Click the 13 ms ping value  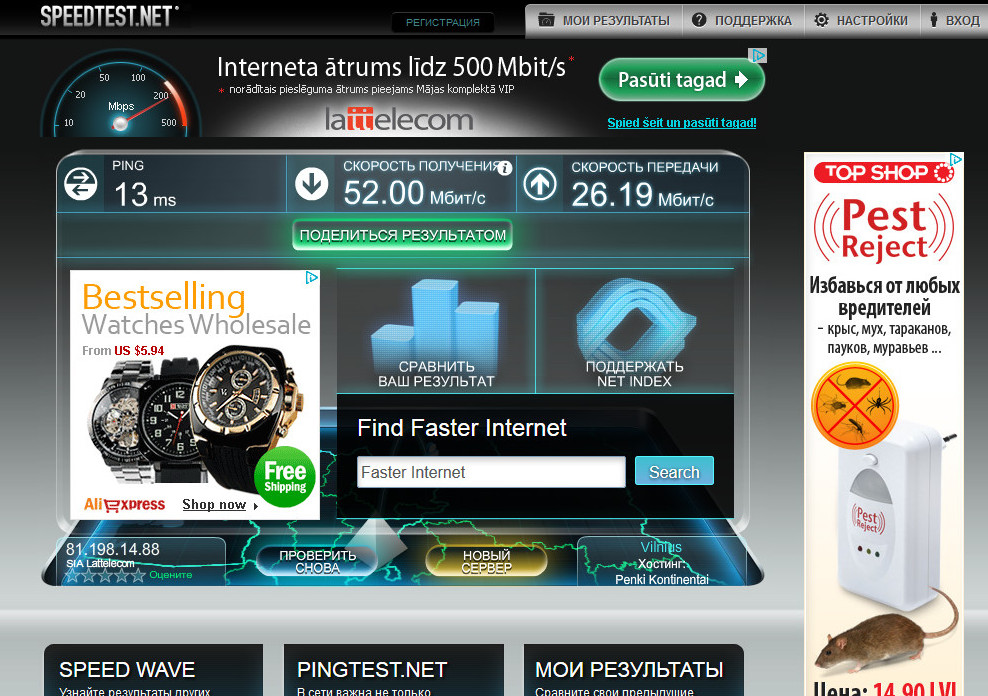[x=145, y=195]
